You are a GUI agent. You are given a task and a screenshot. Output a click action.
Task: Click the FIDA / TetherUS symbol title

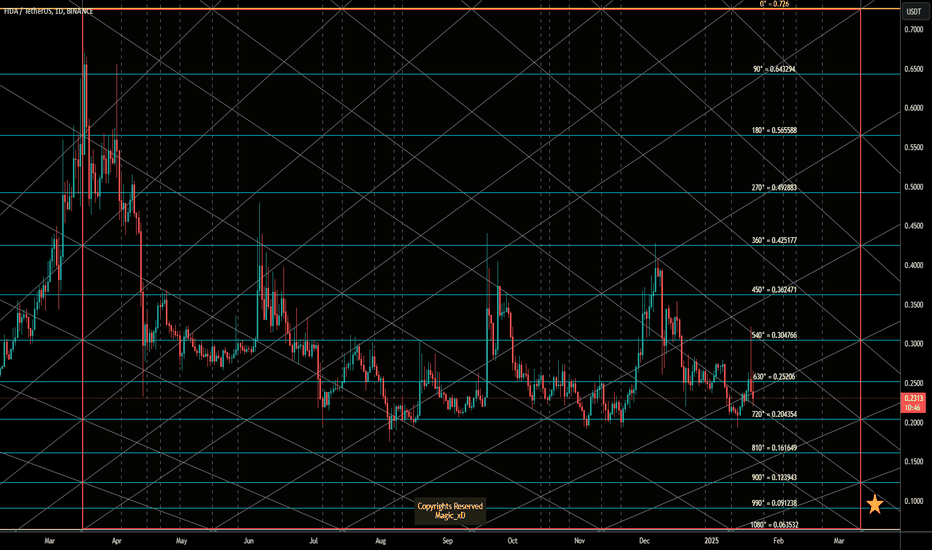pos(49,11)
